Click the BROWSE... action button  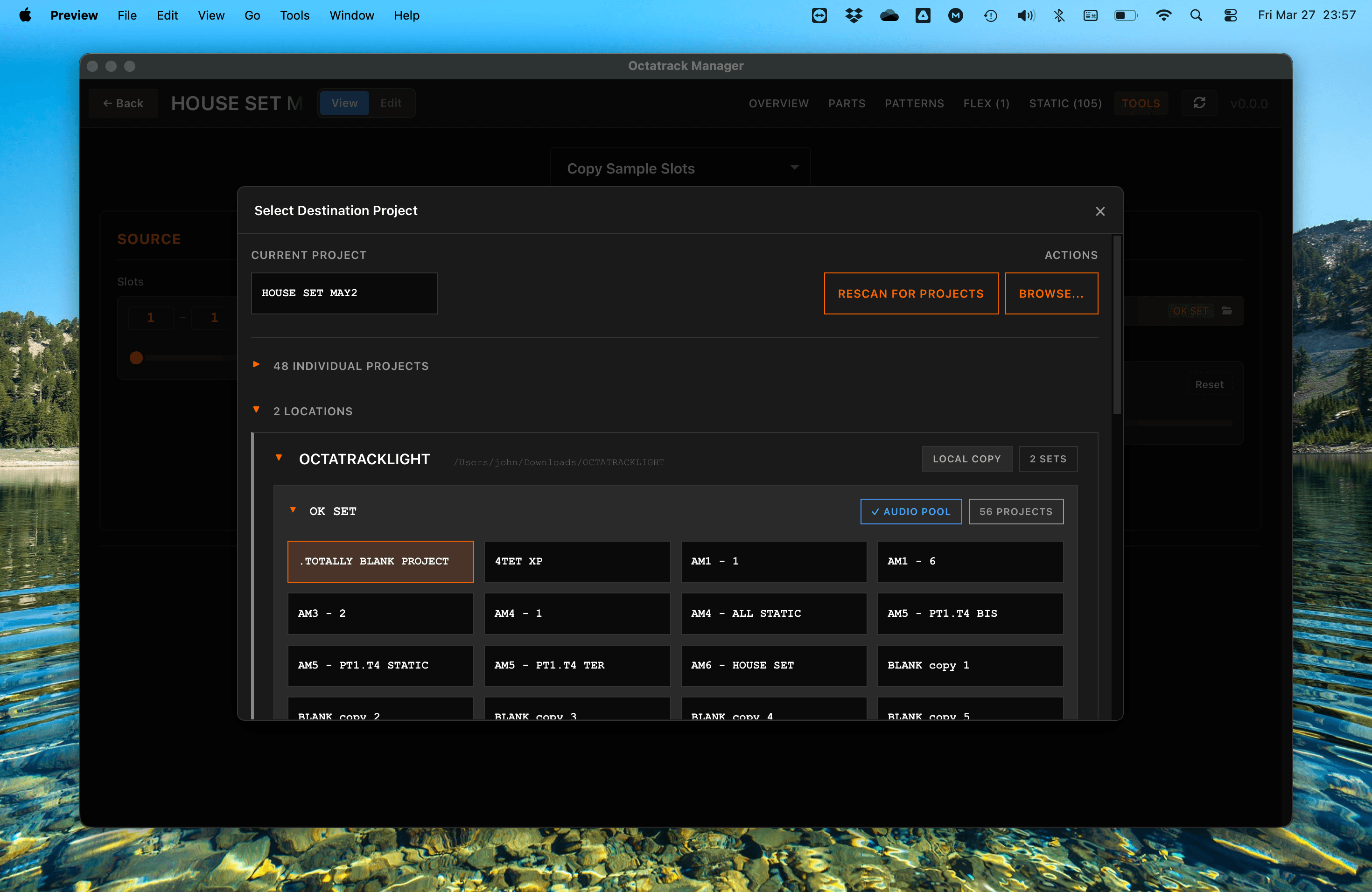(1051, 293)
